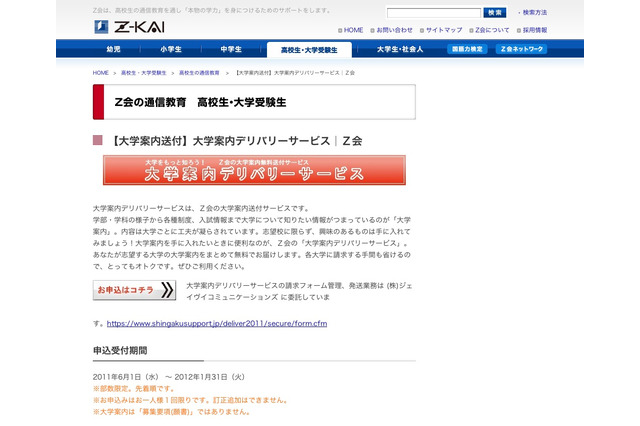Click the Z会ネットワーク button
Image resolution: width=640 pixels, height=426 pixels.
521,49
